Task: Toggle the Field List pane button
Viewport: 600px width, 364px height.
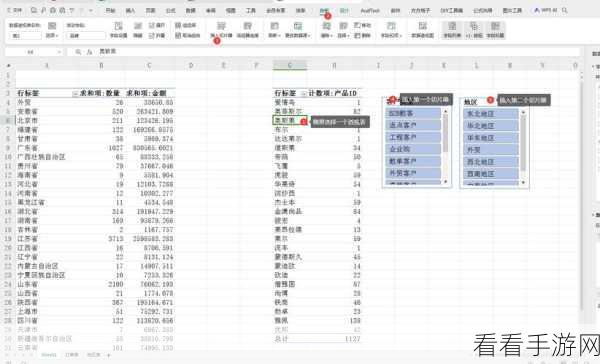Action: point(452,30)
